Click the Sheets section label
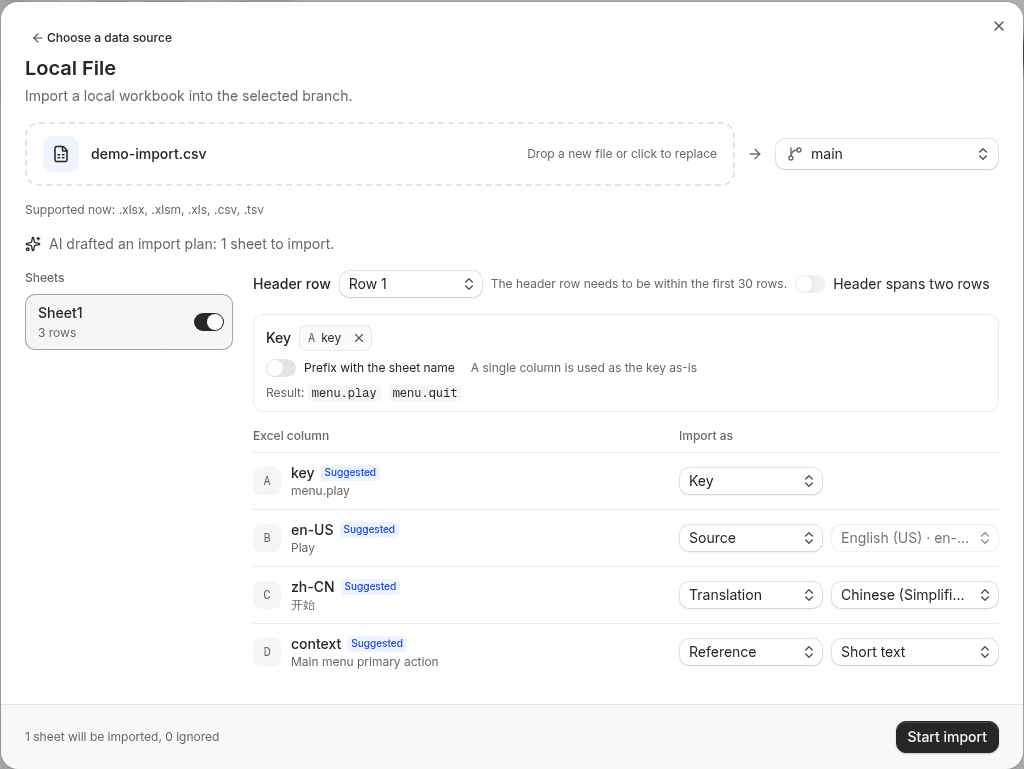Screen dimensions: 1024x769 coord(44,277)
